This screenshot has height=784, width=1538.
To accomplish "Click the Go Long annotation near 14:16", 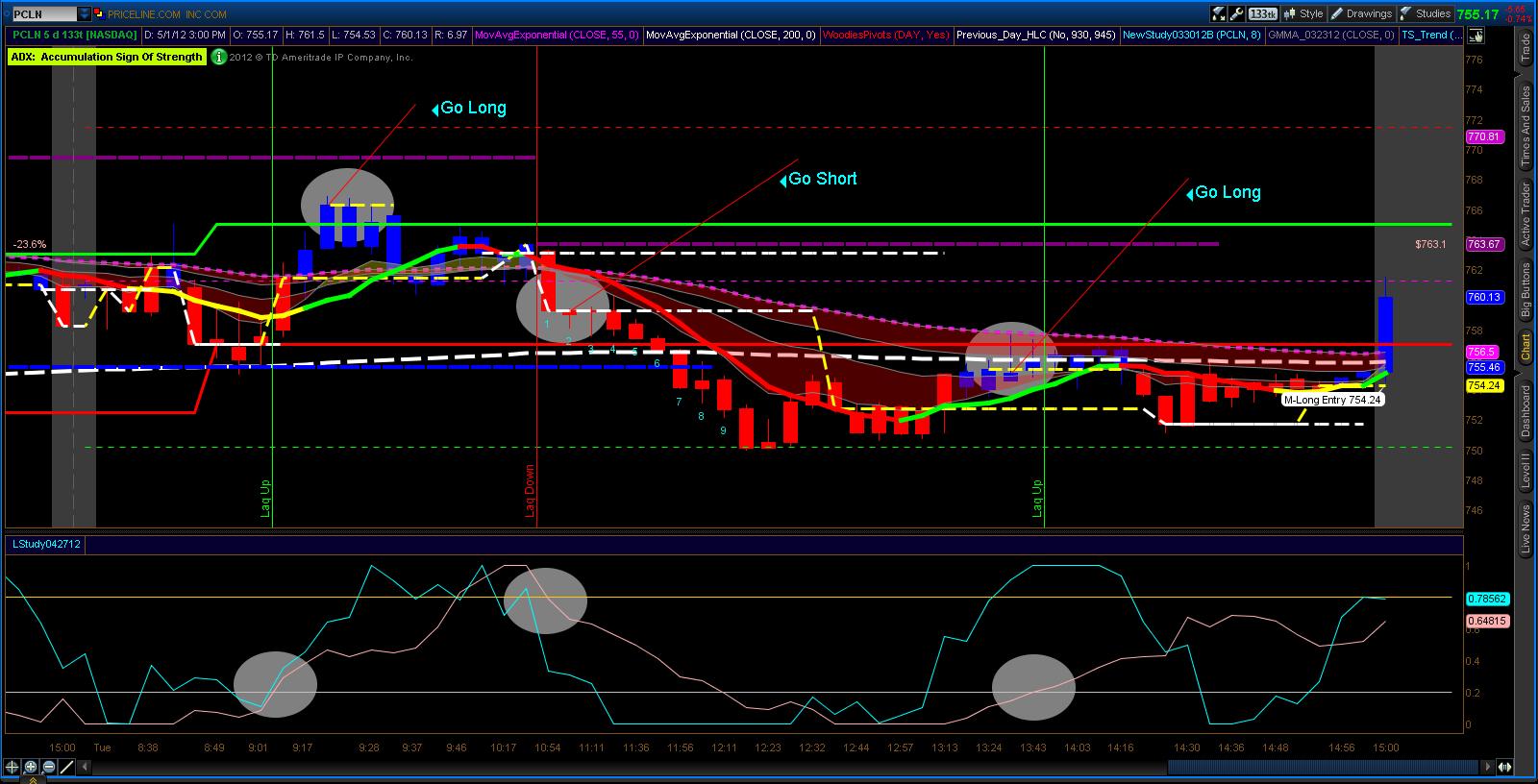I will (1223, 192).
